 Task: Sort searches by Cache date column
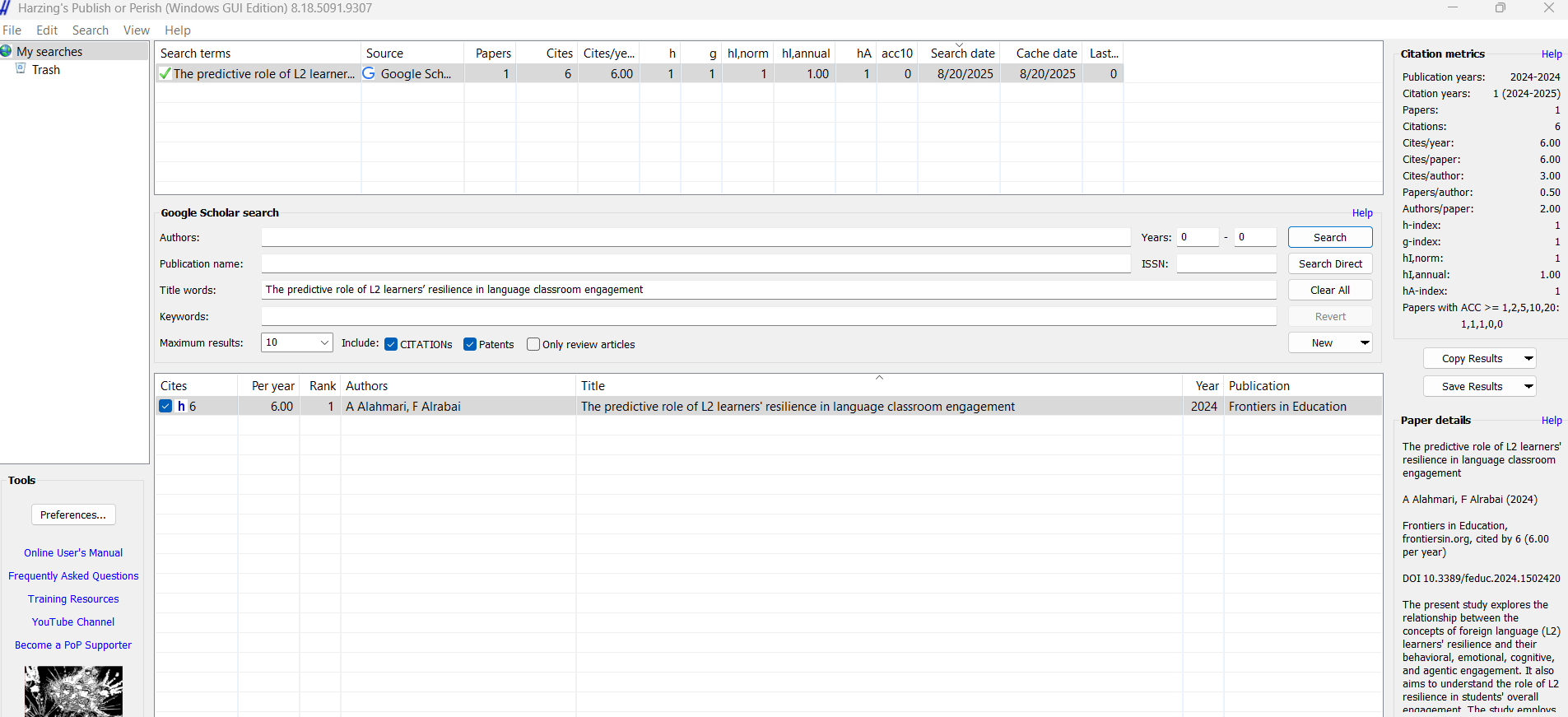click(x=1041, y=53)
